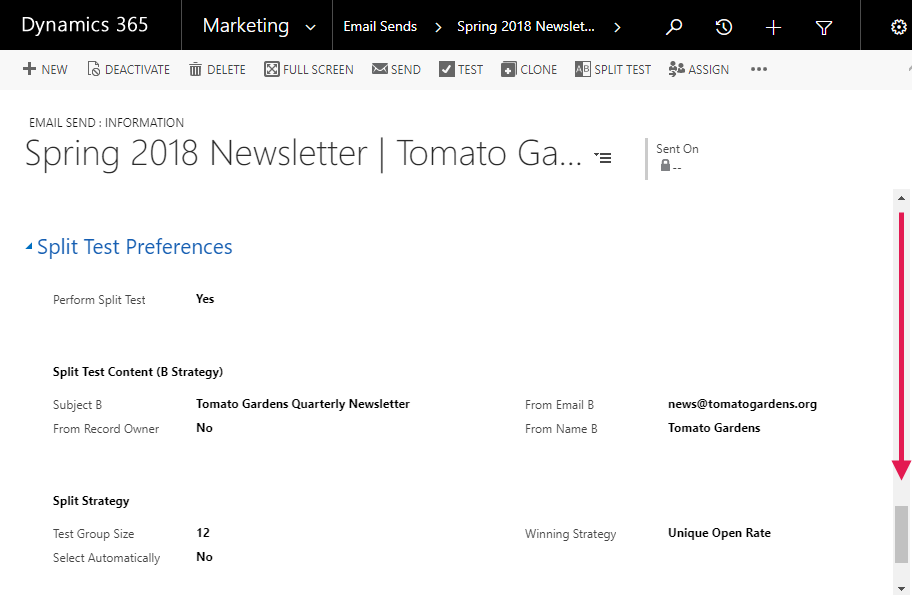Edit From Name B value
The height and width of the screenshot is (595, 912).
point(714,428)
